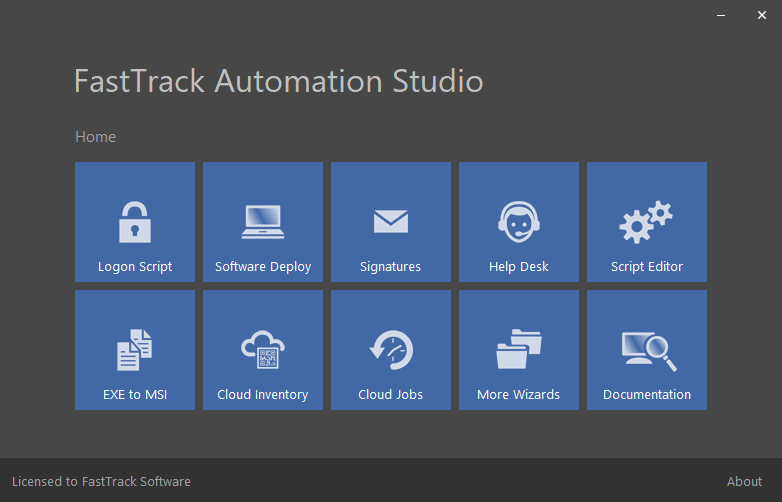Image resolution: width=782 pixels, height=502 pixels.
Task: Show More Wizards folders tile
Action: tap(519, 350)
